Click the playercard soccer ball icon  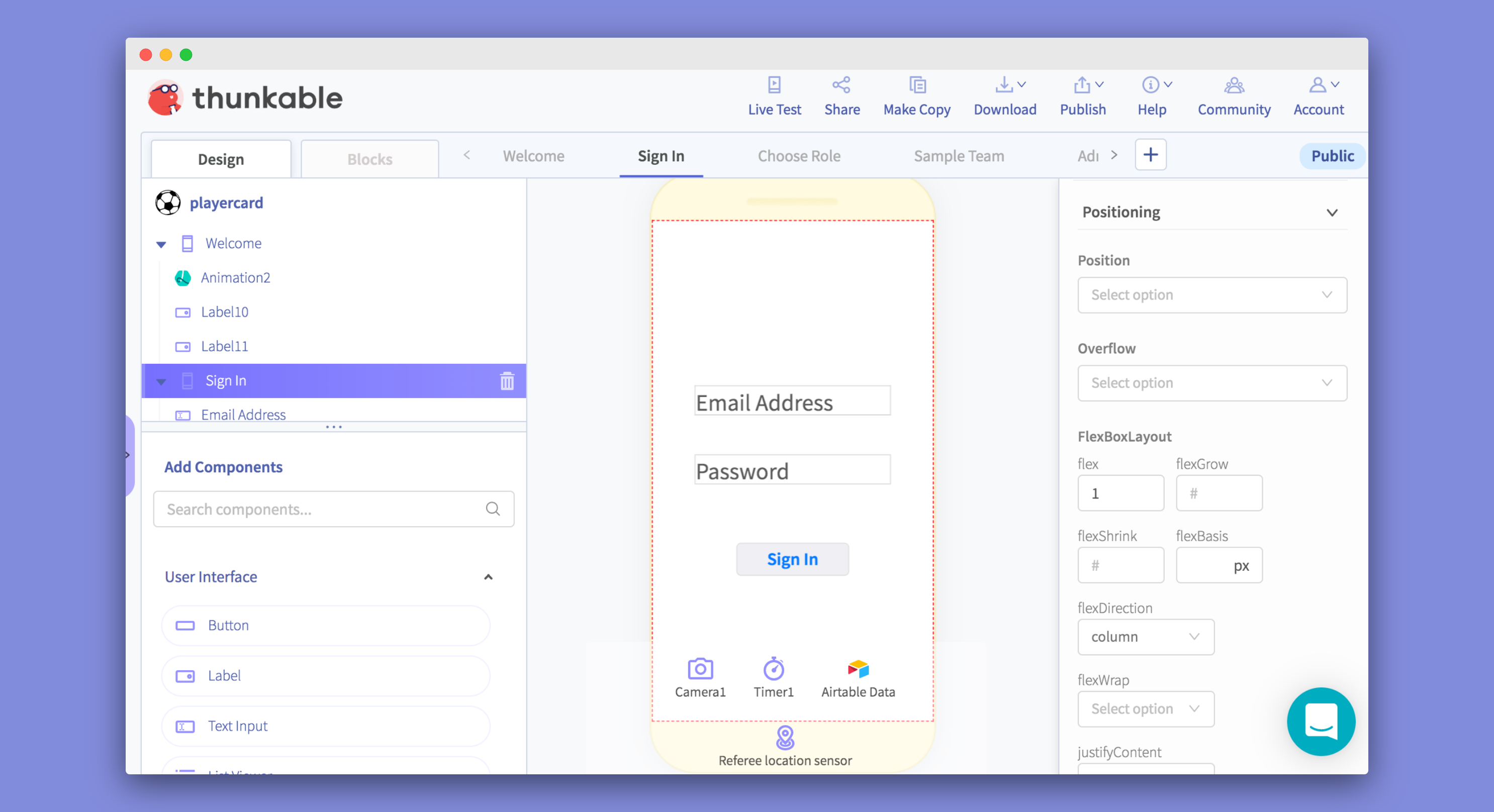167,203
